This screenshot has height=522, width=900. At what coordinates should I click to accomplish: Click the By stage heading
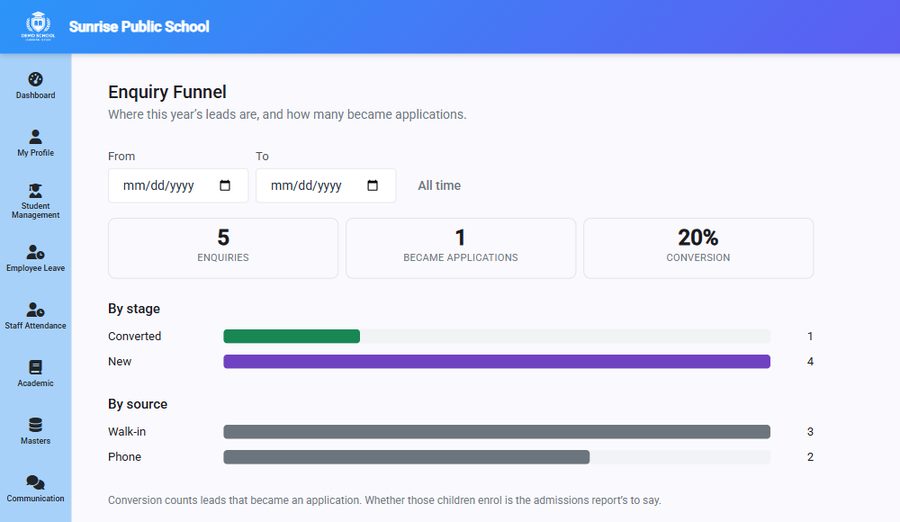[x=134, y=308]
